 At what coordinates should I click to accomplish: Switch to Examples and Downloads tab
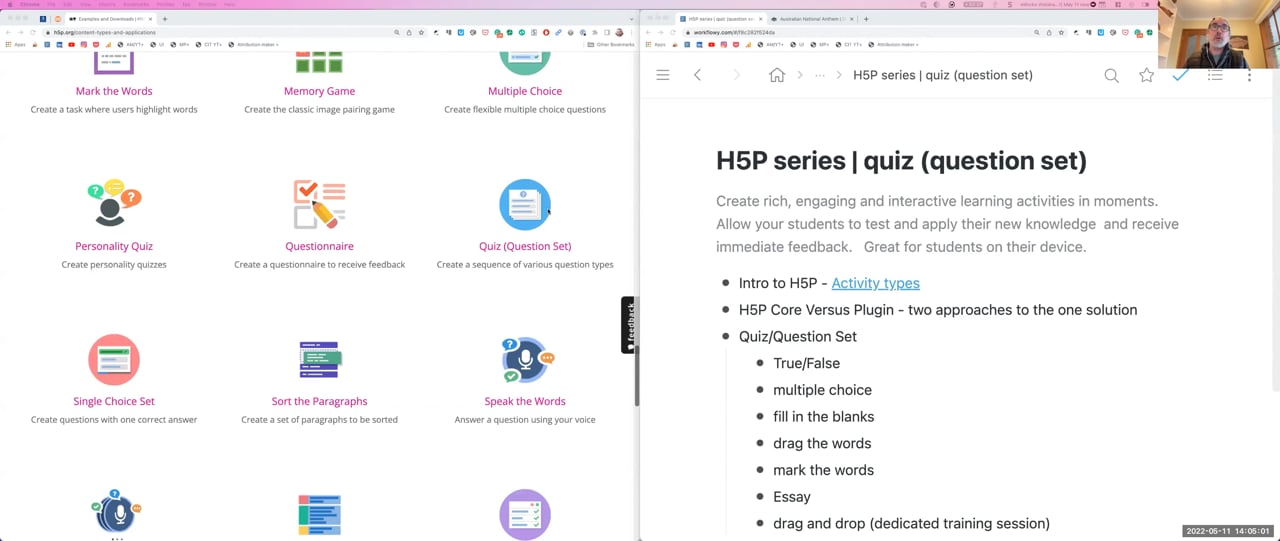tap(112, 19)
